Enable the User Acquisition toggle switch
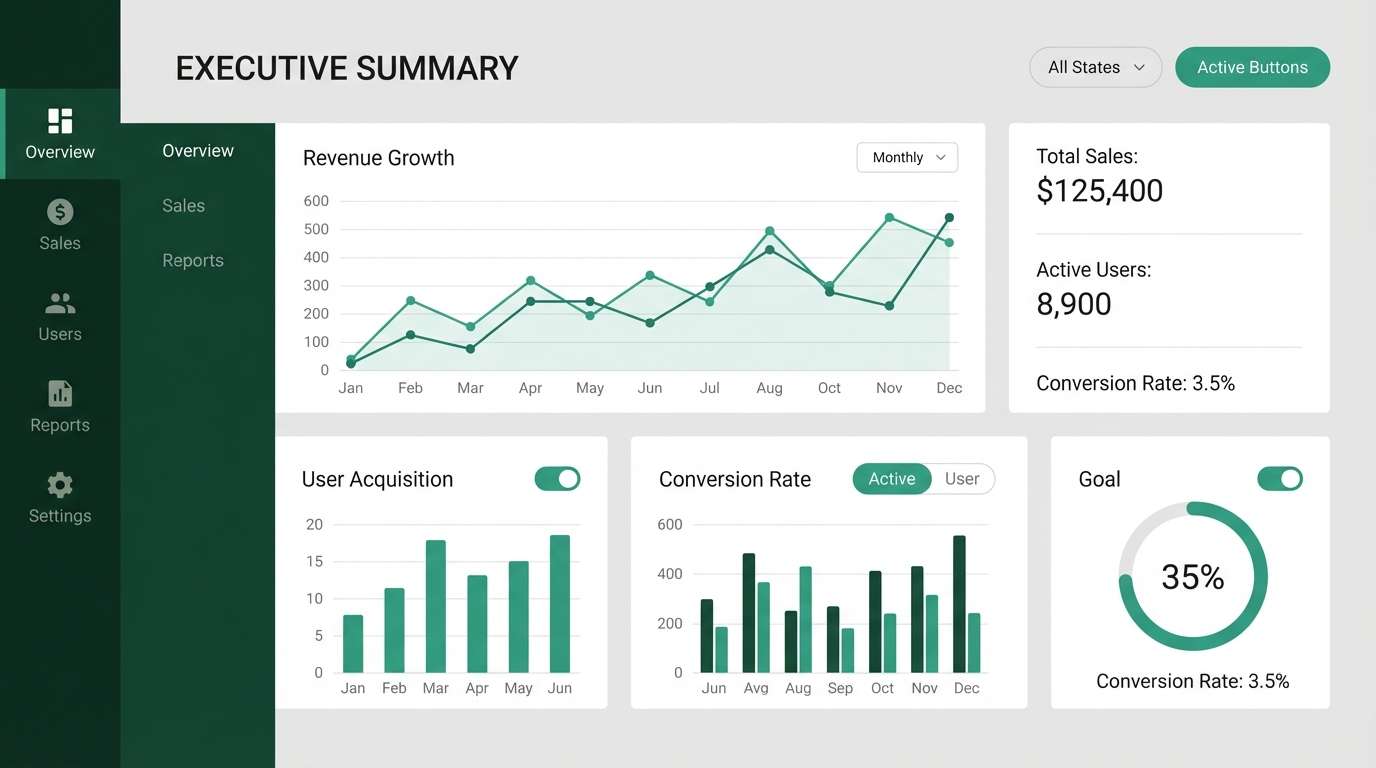 557,479
